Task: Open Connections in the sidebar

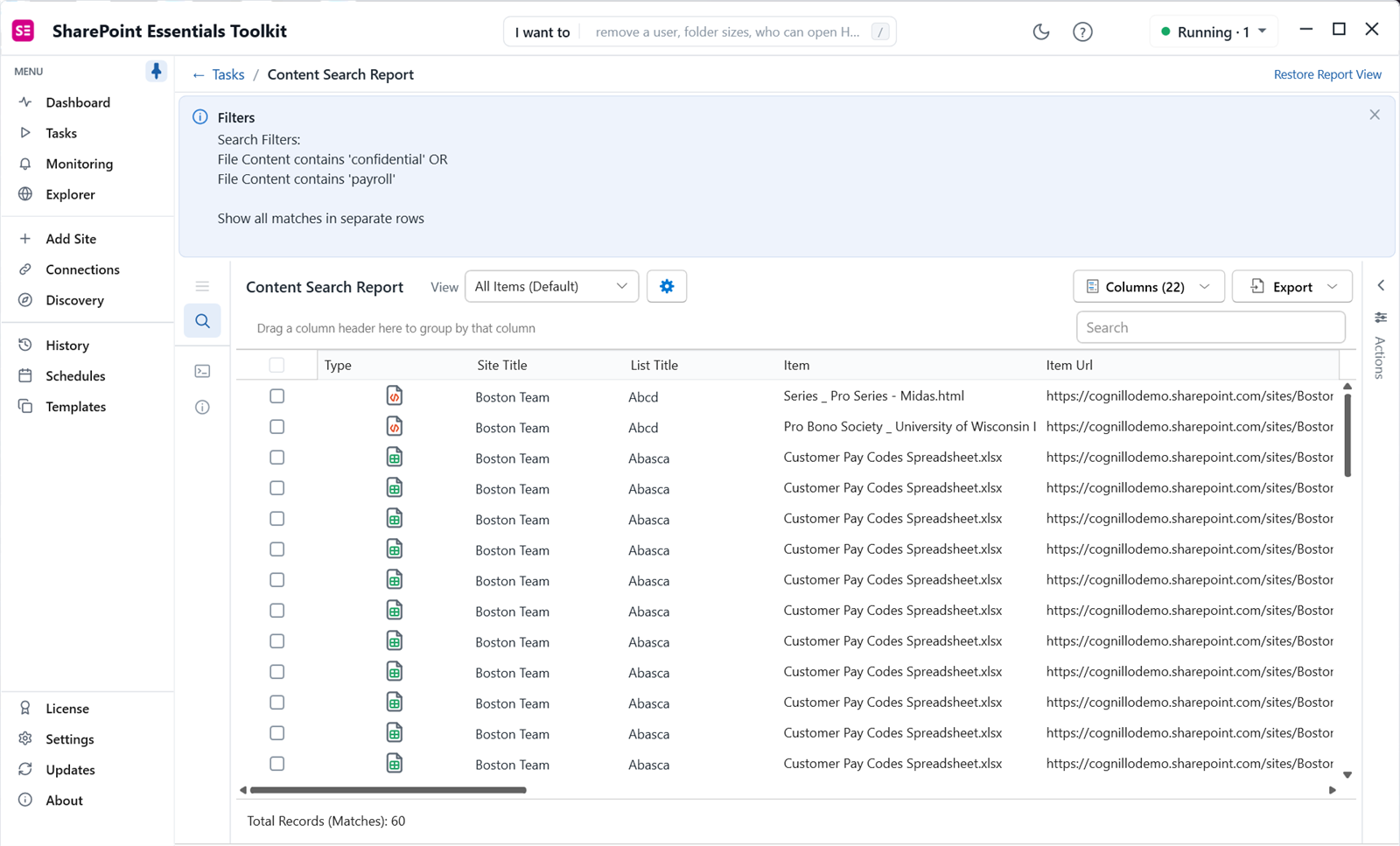Action: coord(82,269)
